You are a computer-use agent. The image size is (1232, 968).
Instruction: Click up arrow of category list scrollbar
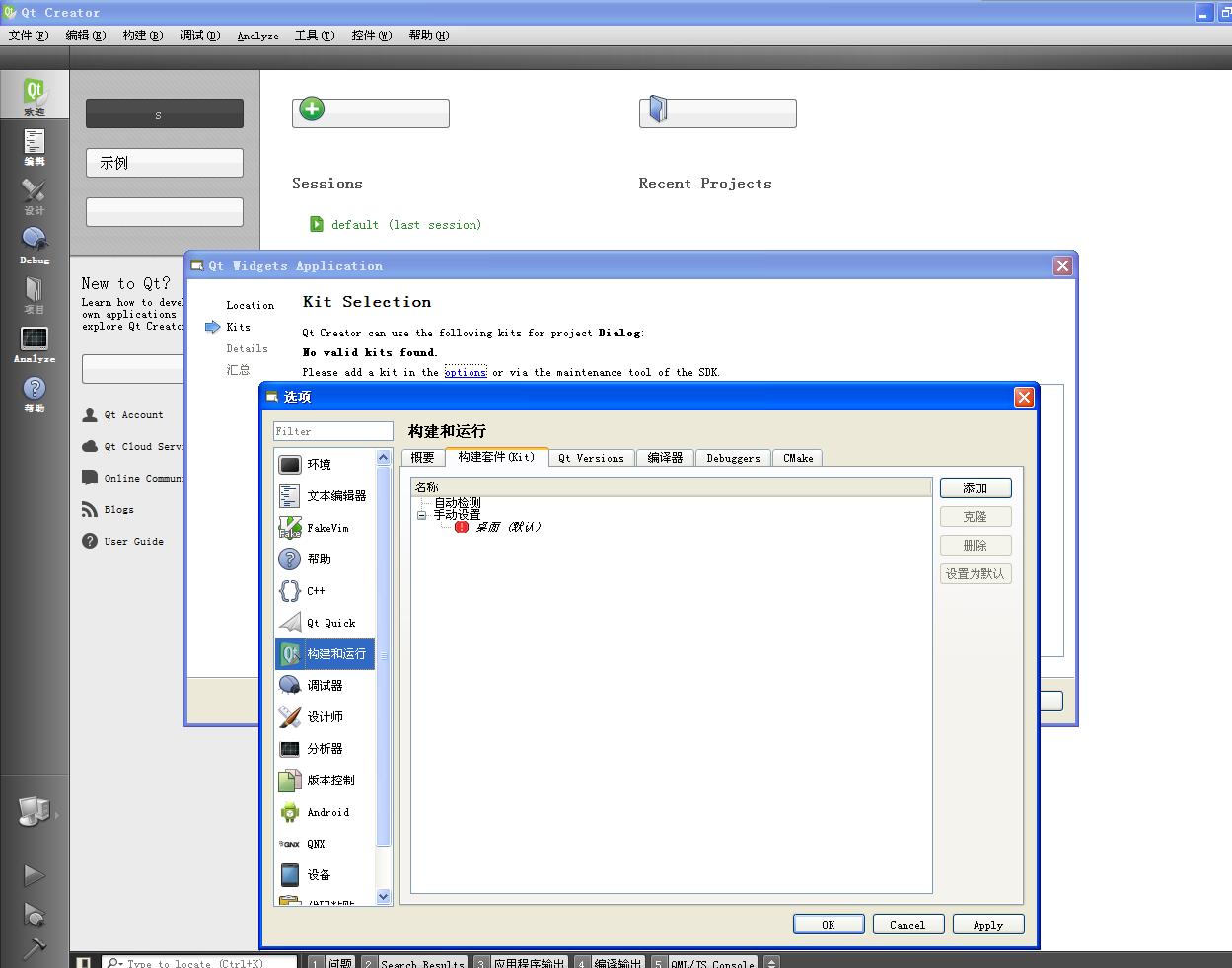tap(384, 458)
